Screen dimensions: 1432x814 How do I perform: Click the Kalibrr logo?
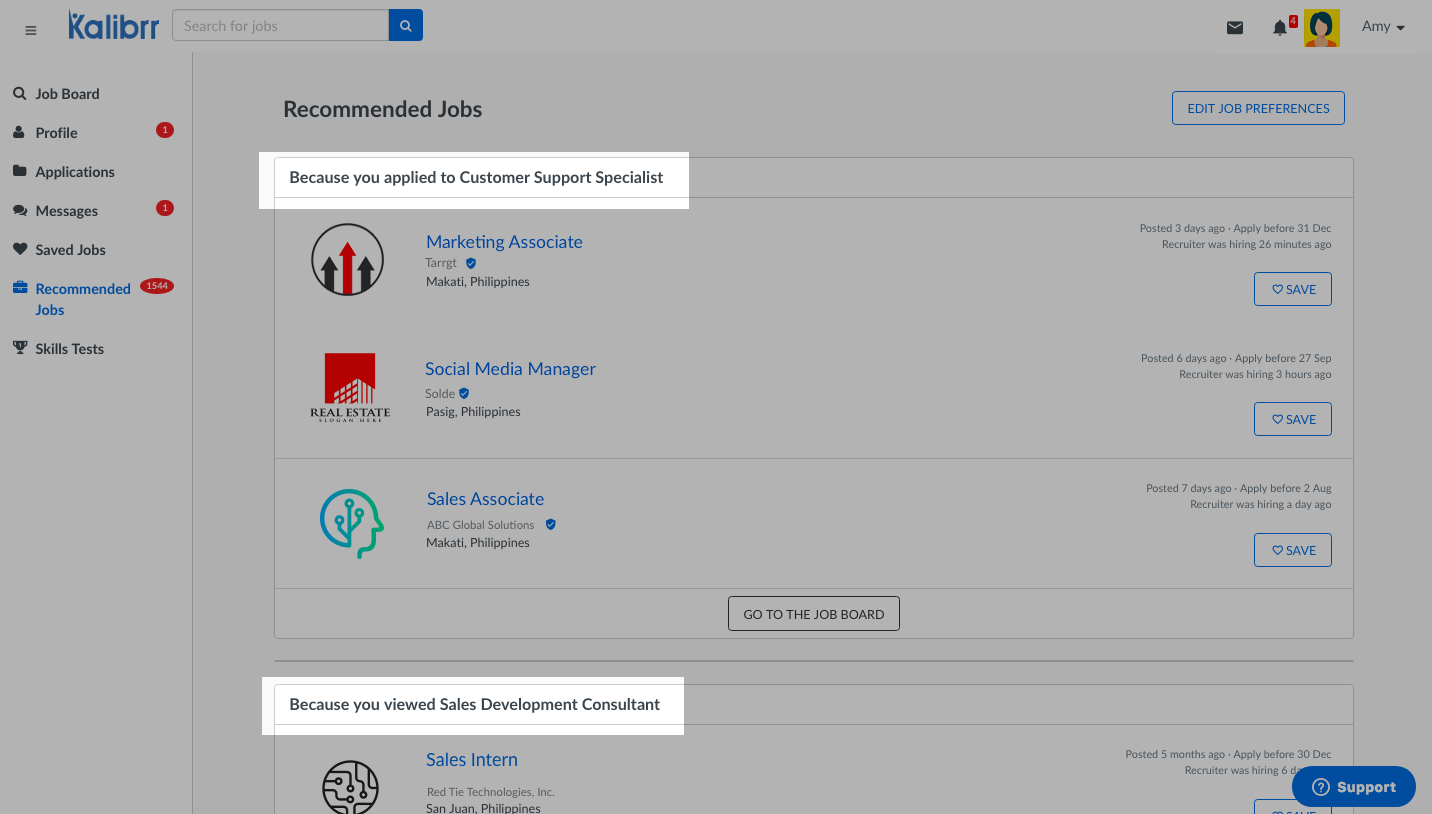(113, 26)
